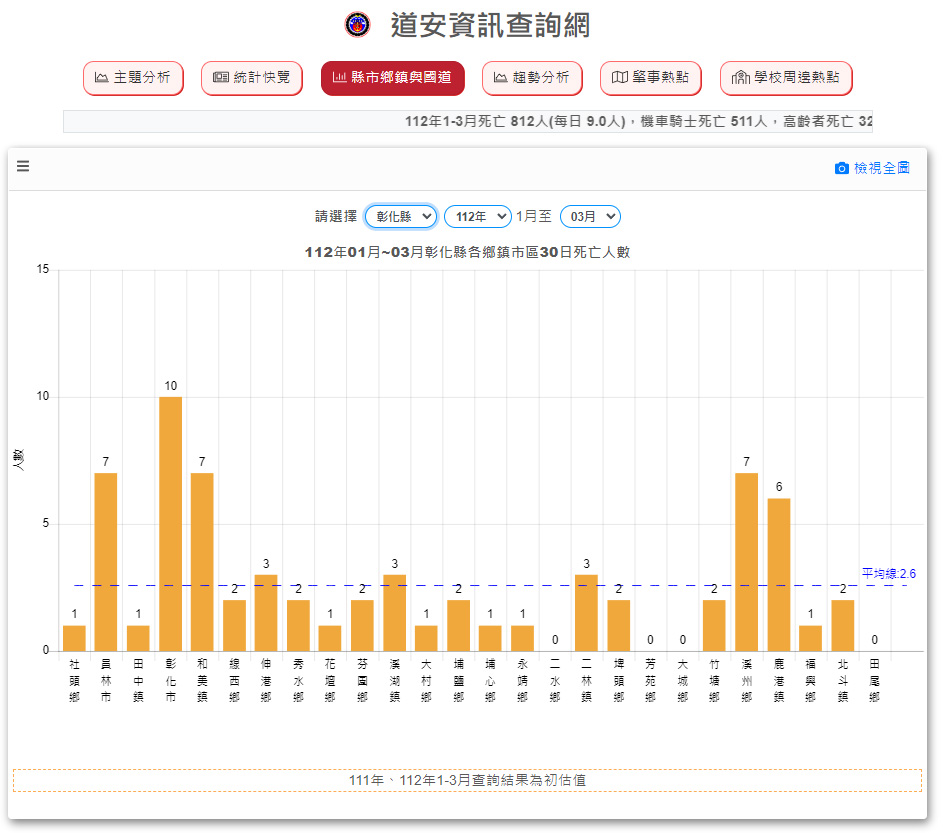Viewport: 943px width, 833px height.
Task: Open the 主題分析 tab
Action: coord(133,78)
